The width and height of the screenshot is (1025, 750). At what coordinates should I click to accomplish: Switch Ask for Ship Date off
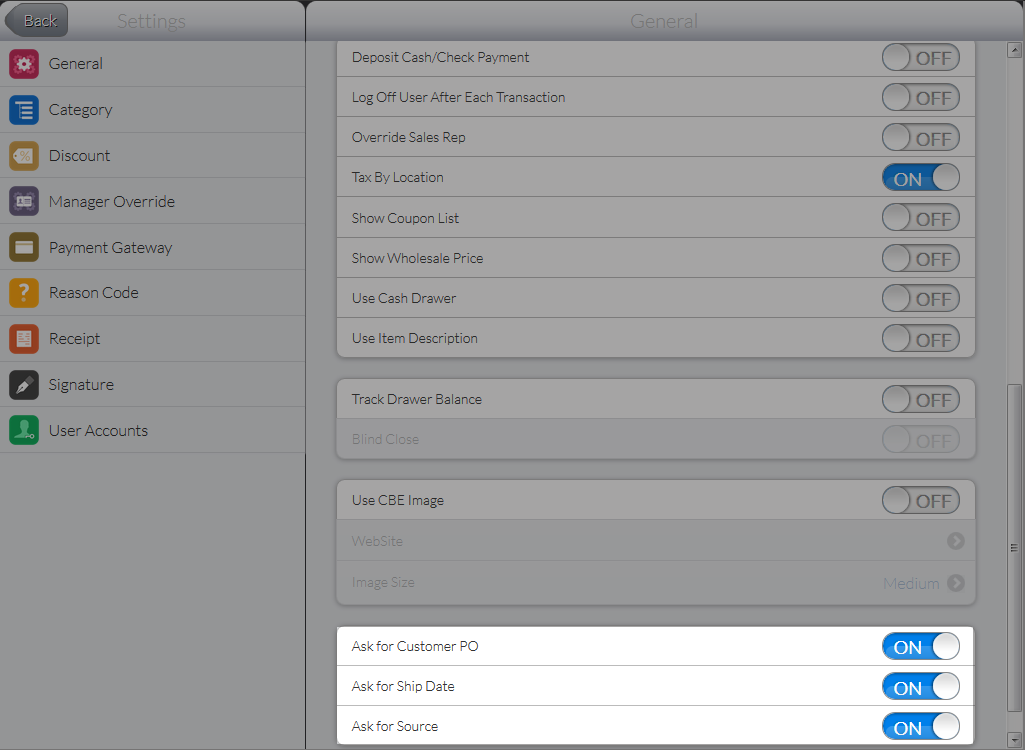pos(920,687)
